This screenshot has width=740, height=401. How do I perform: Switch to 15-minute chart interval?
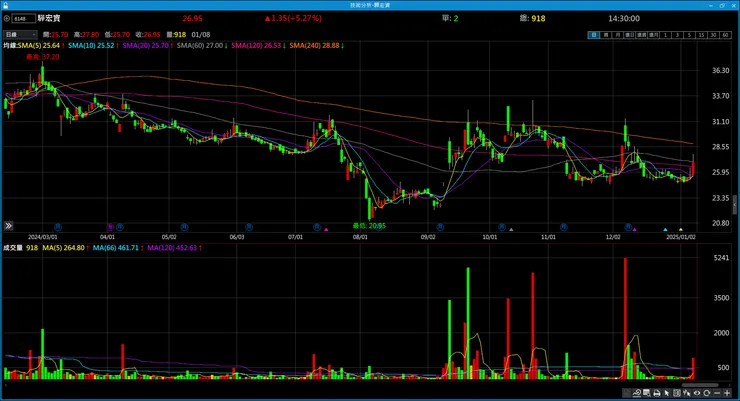[x=701, y=35]
